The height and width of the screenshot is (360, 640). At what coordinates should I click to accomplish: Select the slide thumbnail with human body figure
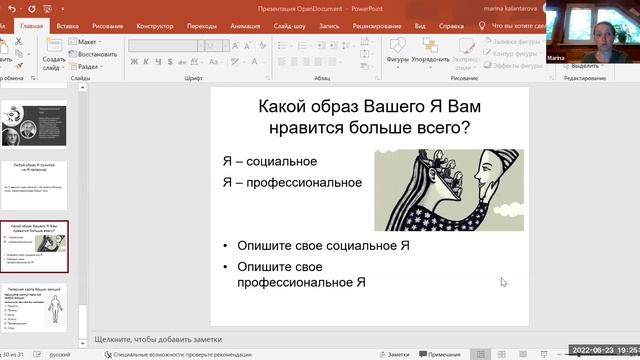pos(34,308)
